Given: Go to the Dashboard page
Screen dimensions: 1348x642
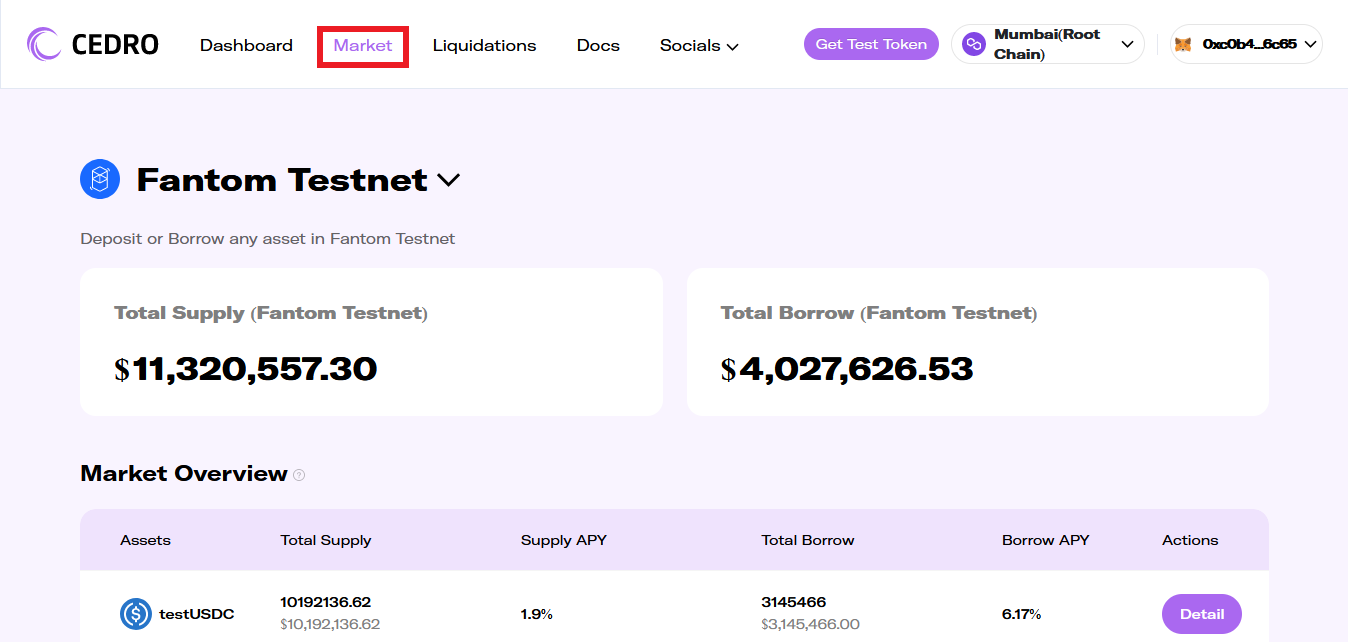Looking at the screenshot, I should [246, 46].
